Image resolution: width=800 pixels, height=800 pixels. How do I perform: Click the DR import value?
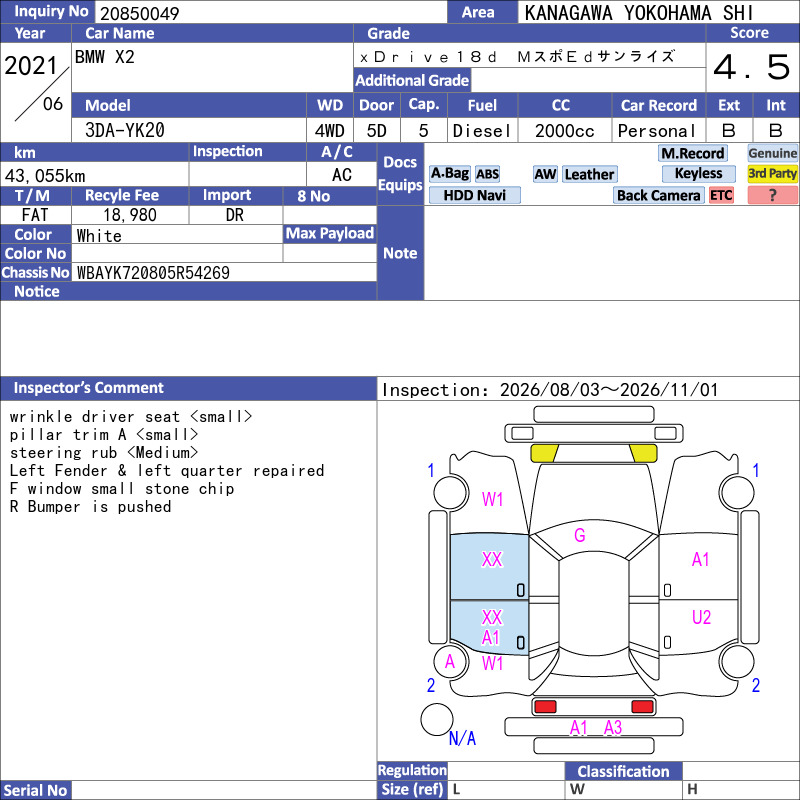(x=235, y=215)
